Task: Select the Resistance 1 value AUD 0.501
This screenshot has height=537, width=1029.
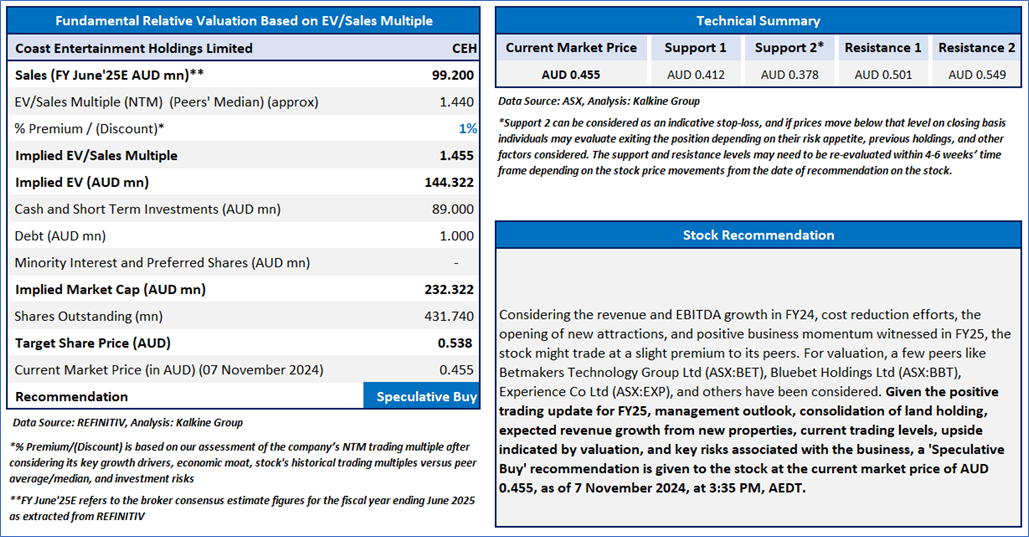Action: (x=883, y=75)
